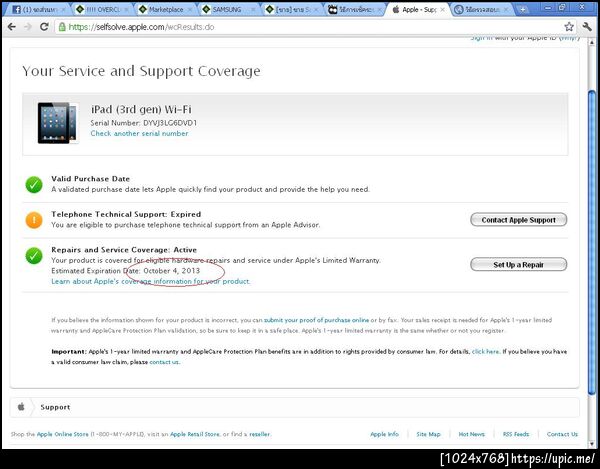600x469 pixels.
Task: Switch to the Marketplace tab
Action: (x=165, y=10)
